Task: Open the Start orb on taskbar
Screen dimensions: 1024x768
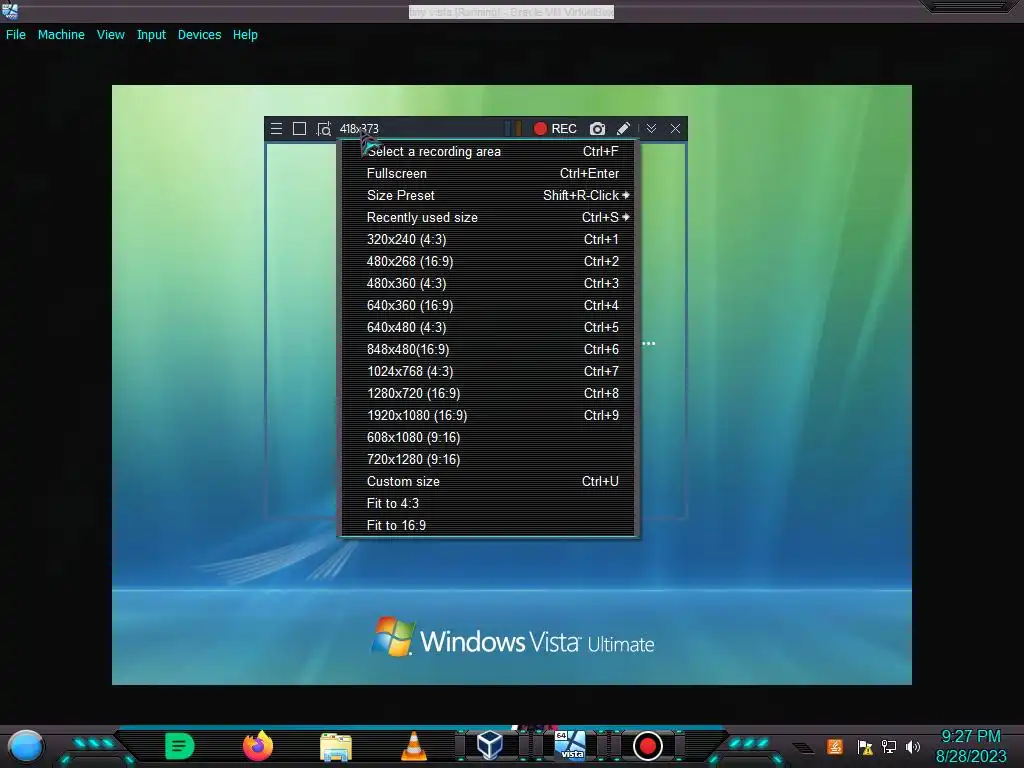Action: click(25, 746)
